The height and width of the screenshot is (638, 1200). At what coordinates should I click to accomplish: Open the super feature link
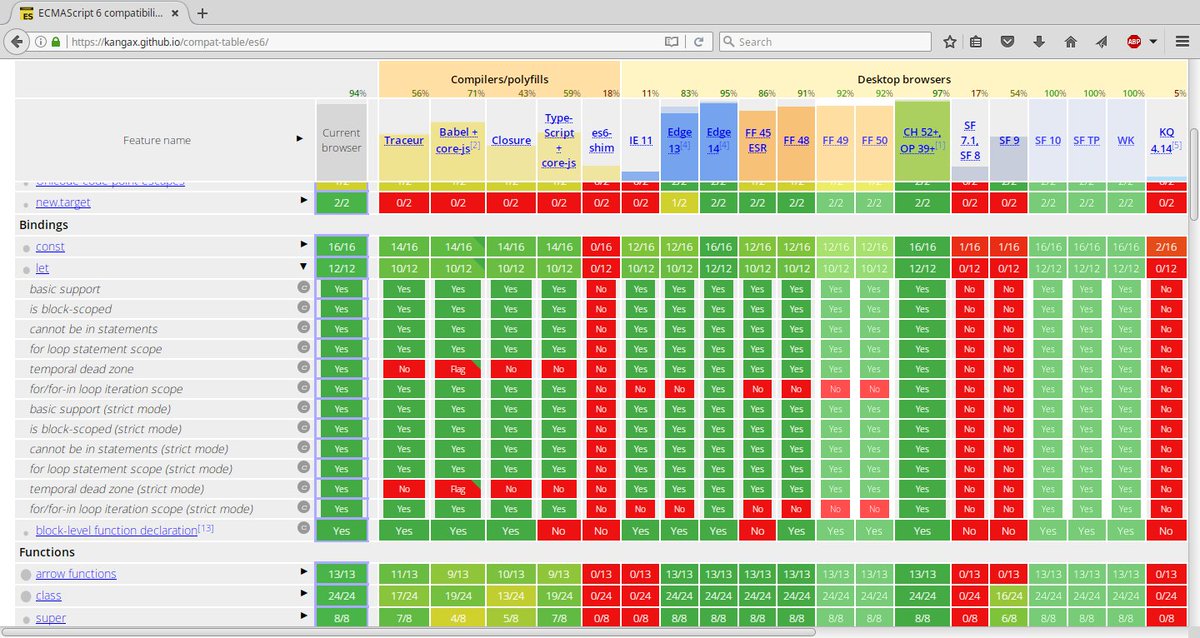point(51,618)
